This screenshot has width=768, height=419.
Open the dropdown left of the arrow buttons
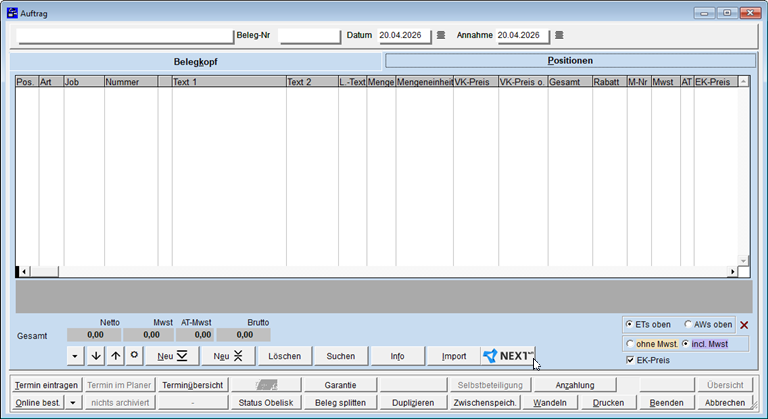click(x=75, y=356)
